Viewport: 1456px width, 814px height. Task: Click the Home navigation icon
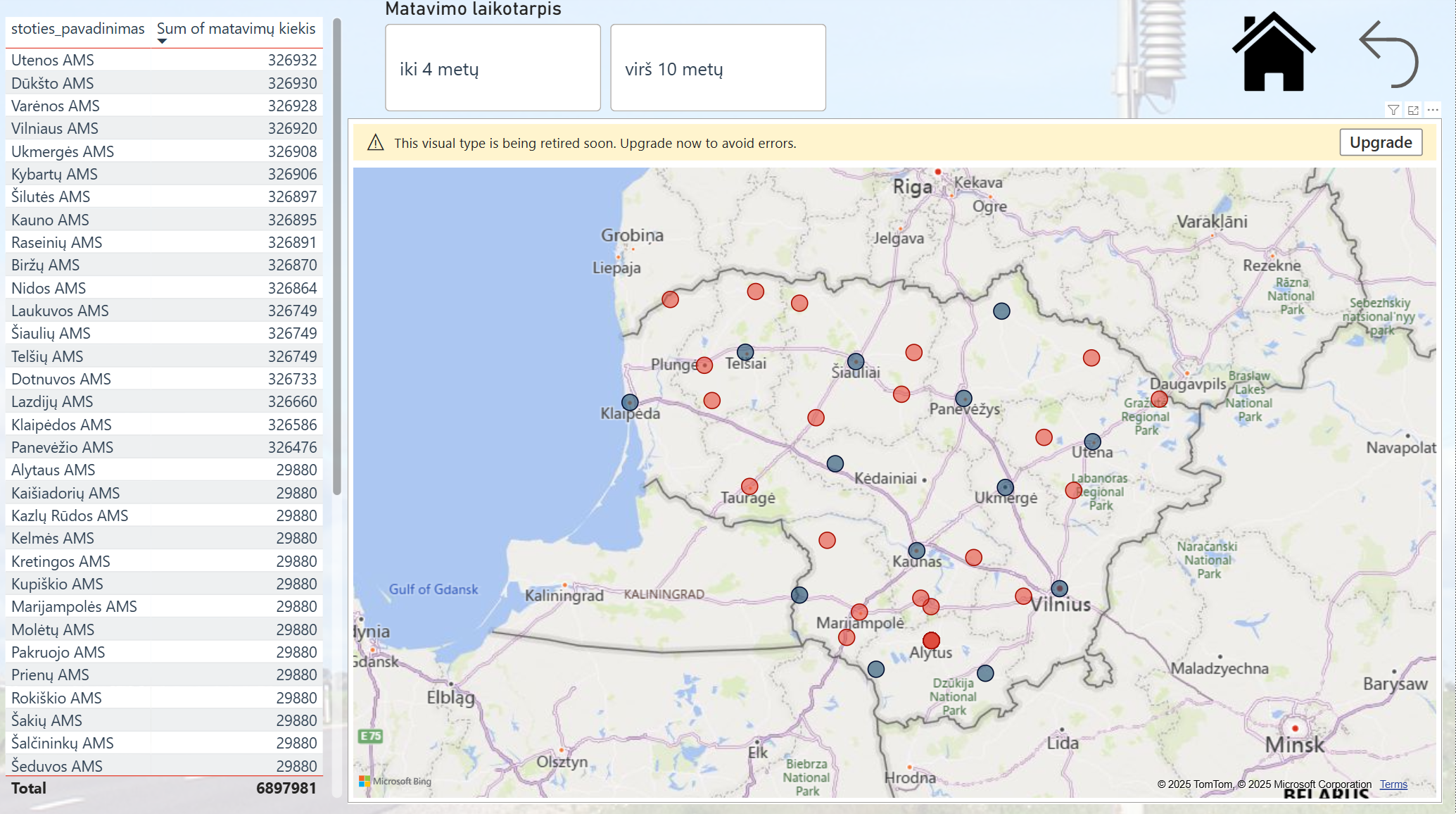(x=1272, y=53)
